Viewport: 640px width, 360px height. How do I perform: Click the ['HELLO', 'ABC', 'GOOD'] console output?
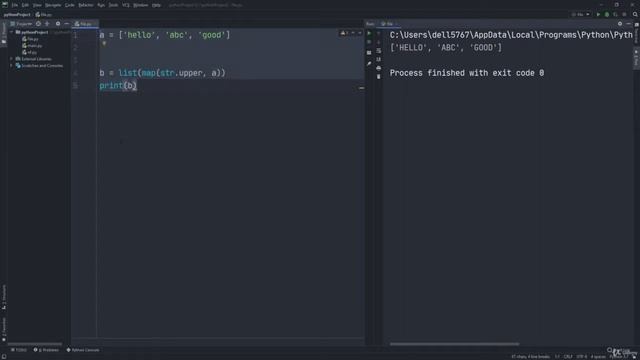tap(446, 48)
